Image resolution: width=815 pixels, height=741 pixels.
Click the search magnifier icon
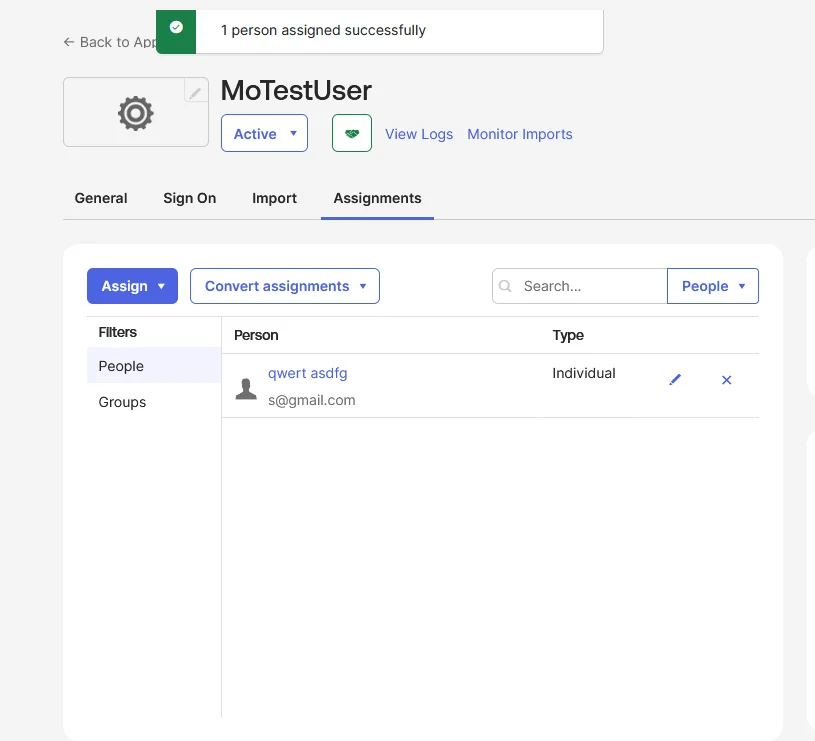tap(505, 286)
